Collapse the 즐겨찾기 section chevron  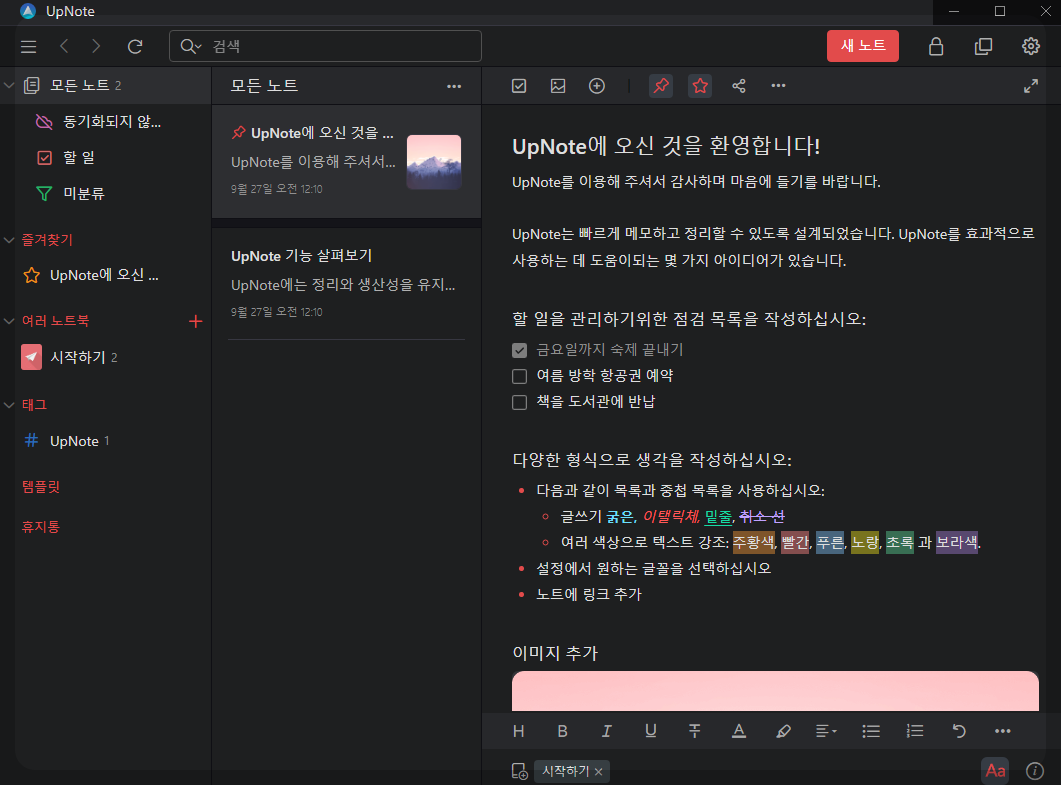(x=9, y=240)
